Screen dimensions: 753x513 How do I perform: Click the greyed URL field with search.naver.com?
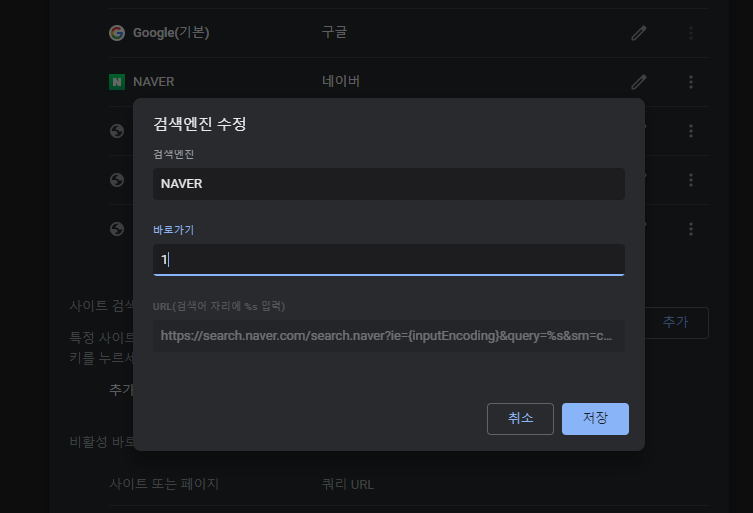click(389, 336)
